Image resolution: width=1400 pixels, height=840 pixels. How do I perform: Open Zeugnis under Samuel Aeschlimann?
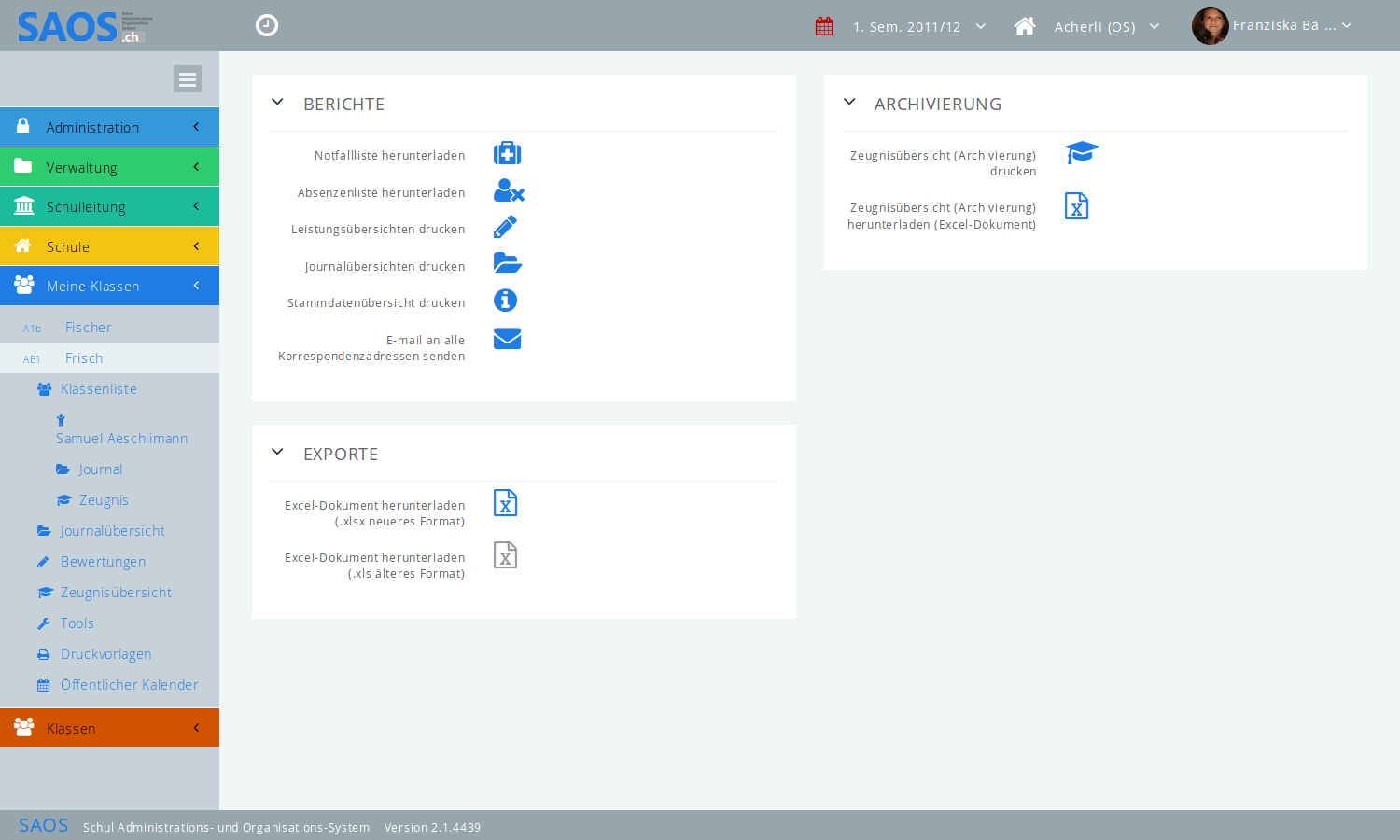[104, 500]
